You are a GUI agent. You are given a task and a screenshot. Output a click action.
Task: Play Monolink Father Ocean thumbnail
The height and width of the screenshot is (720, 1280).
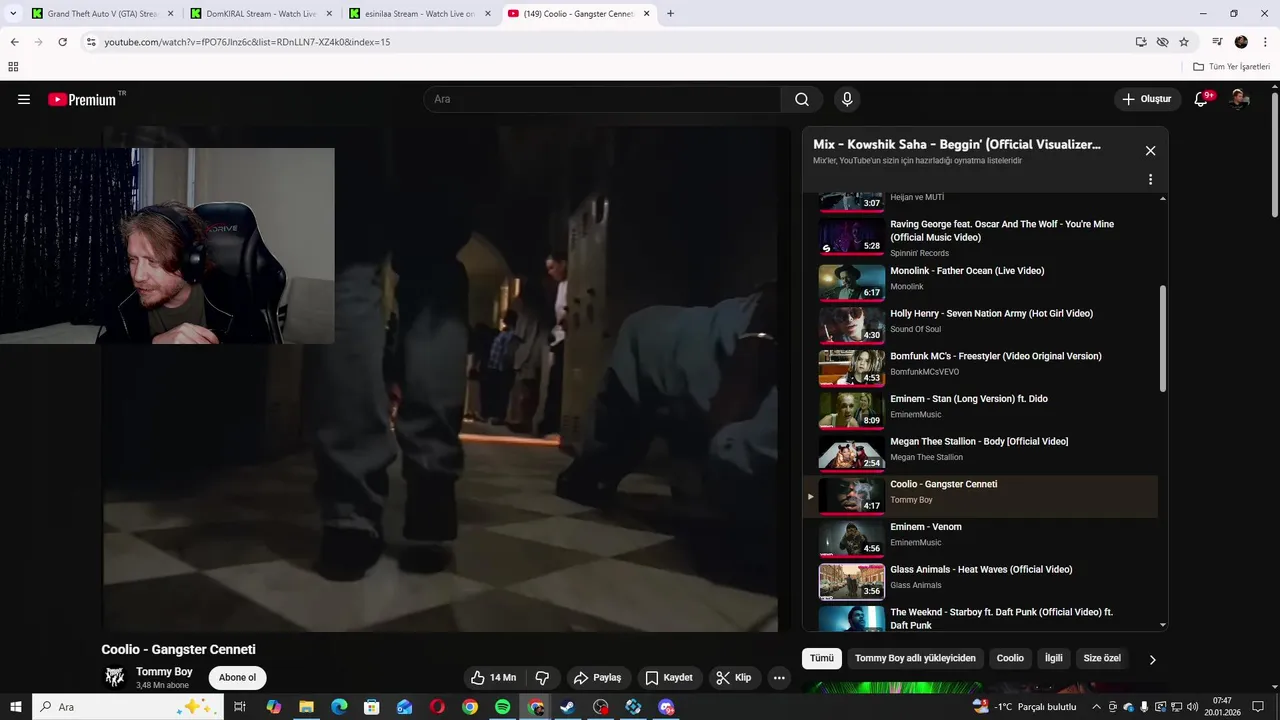coord(852,283)
